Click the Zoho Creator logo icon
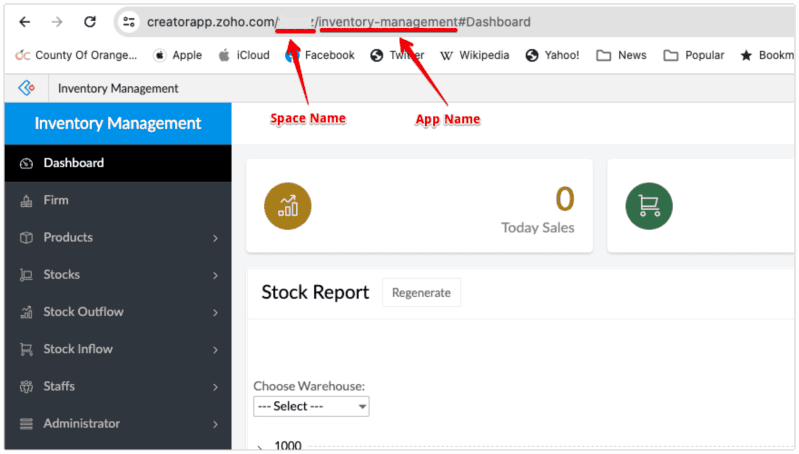Image resolution: width=799 pixels, height=454 pixels. 27,88
